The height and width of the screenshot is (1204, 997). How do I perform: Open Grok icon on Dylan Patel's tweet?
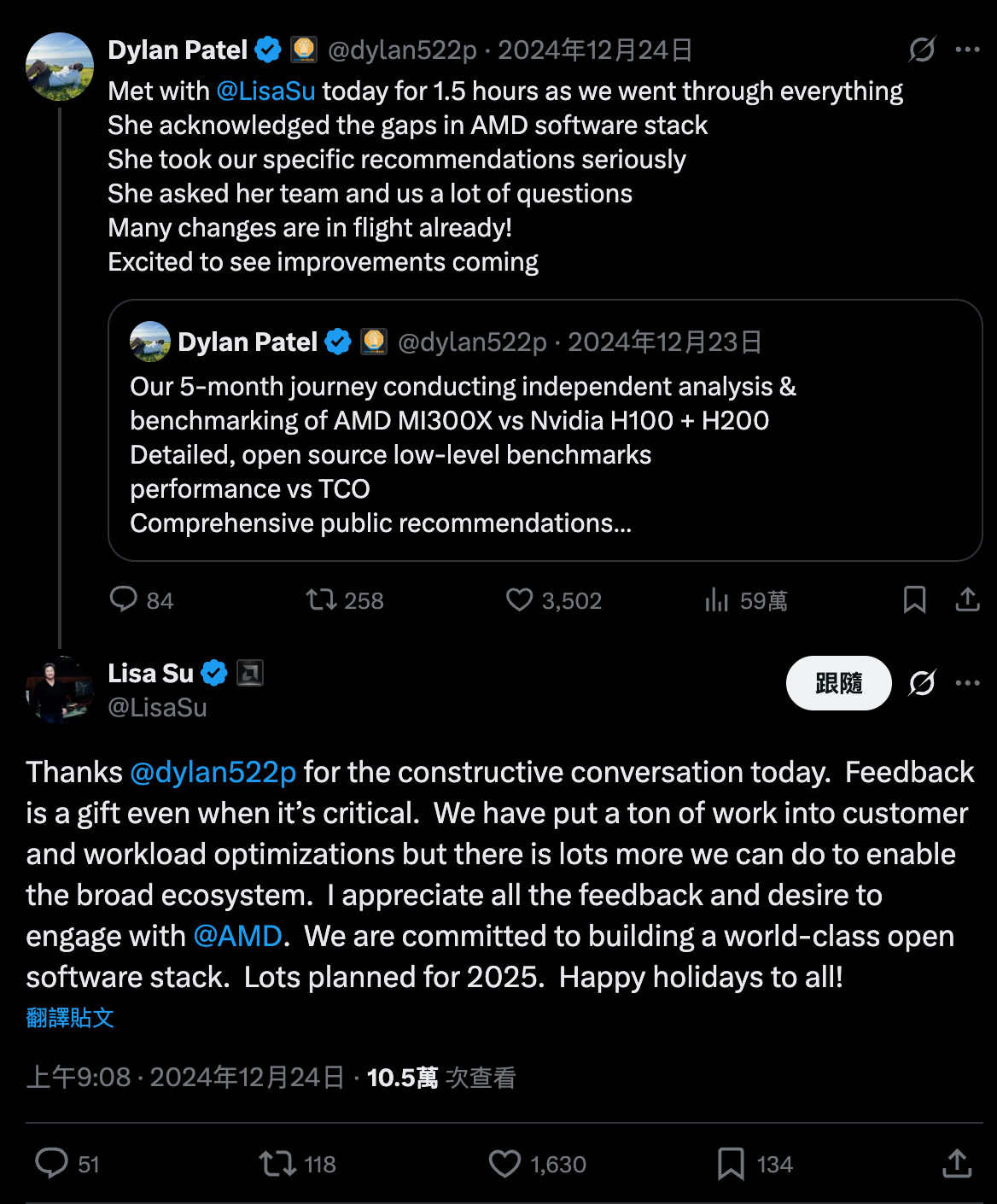point(922,50)
